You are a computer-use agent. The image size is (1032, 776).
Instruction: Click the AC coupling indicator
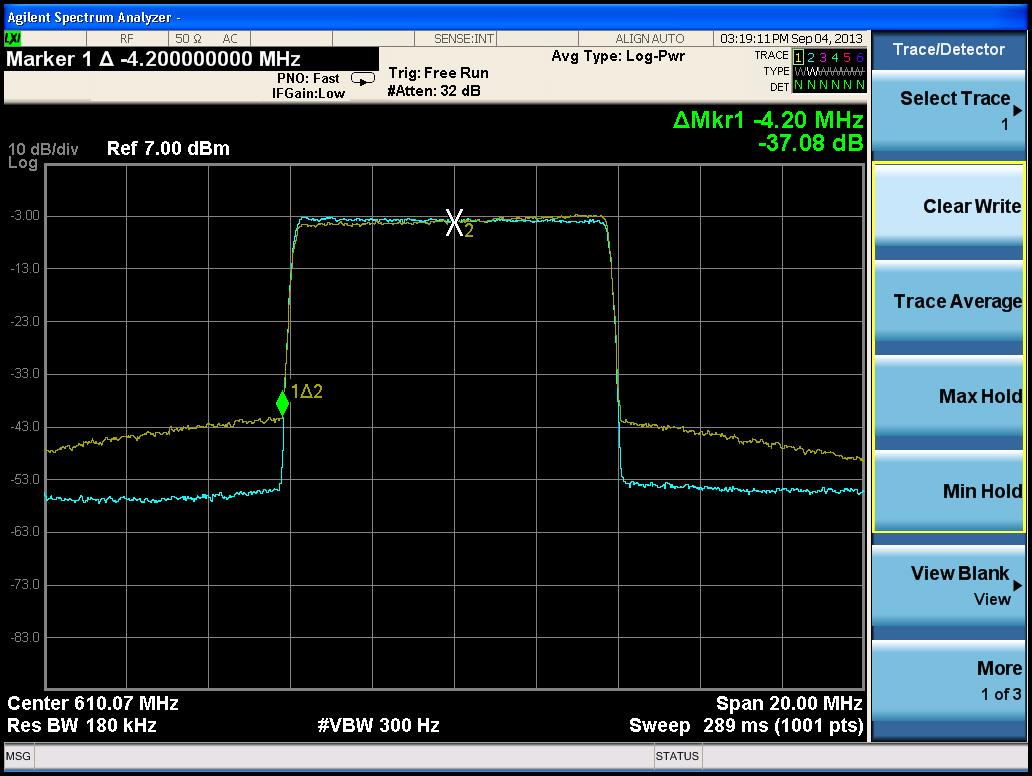pyautogui.click(x=230, y=39)
